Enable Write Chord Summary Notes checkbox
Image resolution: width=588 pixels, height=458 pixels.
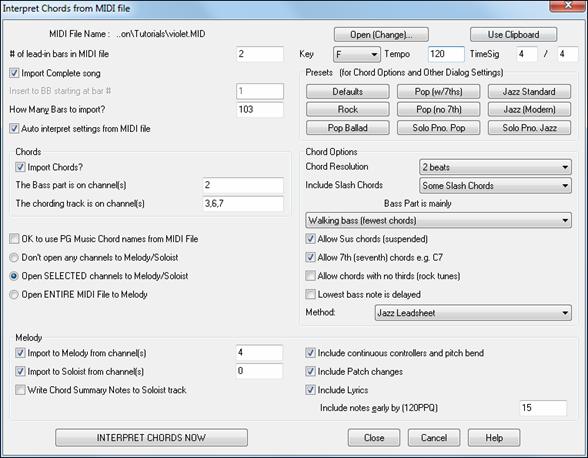(20, 390)
